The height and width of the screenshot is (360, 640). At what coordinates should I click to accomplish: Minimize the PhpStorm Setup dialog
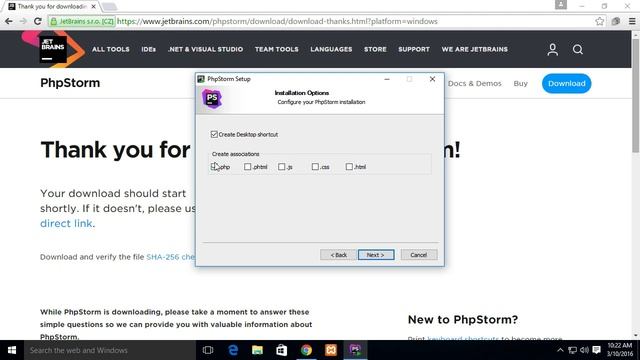tap(387, 79)
